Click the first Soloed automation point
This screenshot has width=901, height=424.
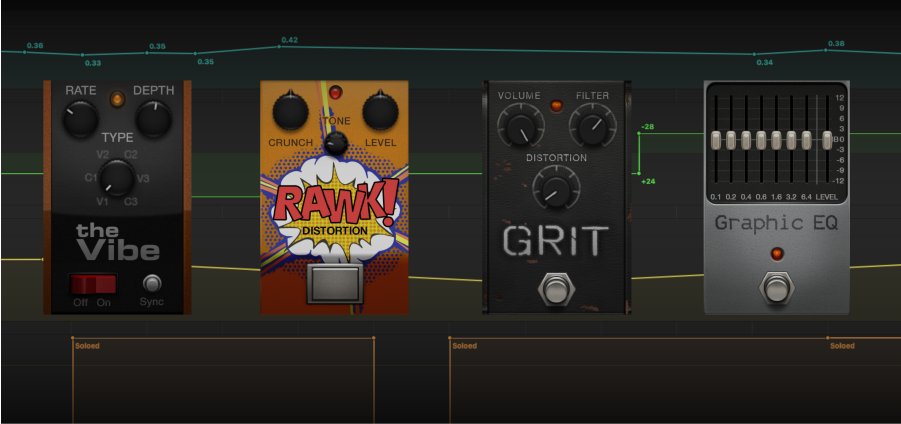click(x=73, y=338)
